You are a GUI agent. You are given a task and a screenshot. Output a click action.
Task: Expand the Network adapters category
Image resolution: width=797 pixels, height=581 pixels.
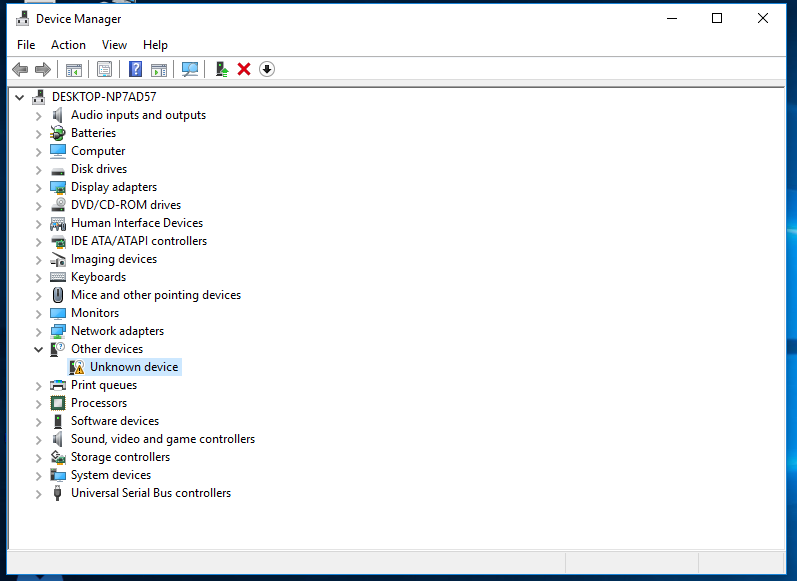[x=39, y=331]
